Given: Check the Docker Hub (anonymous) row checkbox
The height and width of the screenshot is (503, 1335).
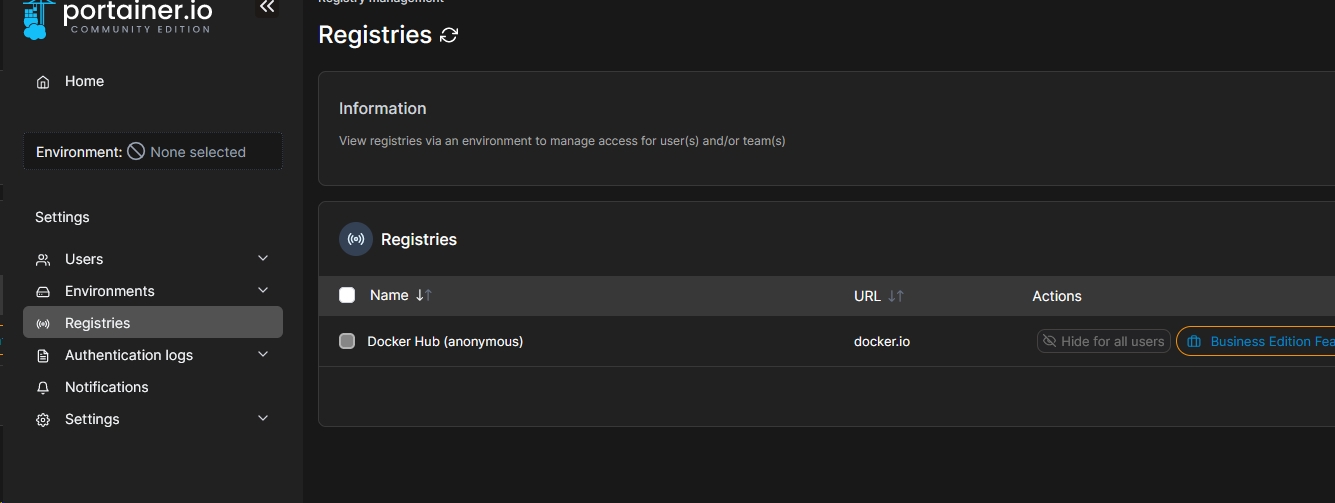Looking at the screenshot, I should click(x=347, y=341).
